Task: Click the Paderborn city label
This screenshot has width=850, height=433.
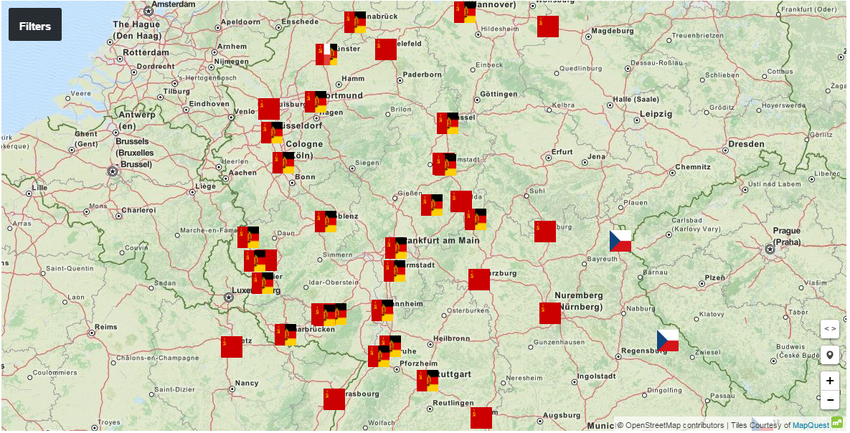Action: tap(422, 75)
